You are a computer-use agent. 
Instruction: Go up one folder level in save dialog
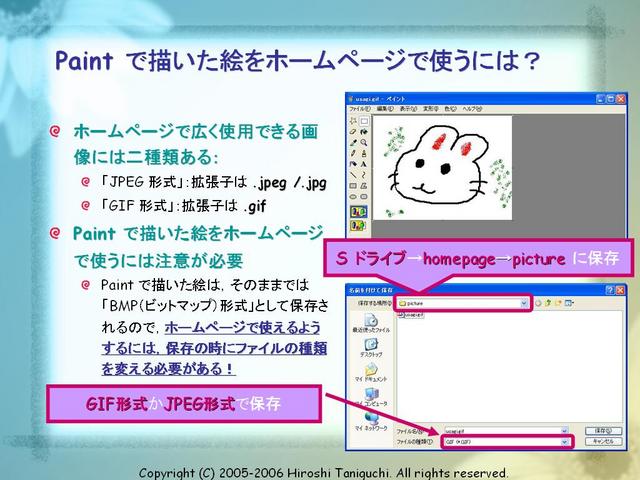(x=548, y=303)
